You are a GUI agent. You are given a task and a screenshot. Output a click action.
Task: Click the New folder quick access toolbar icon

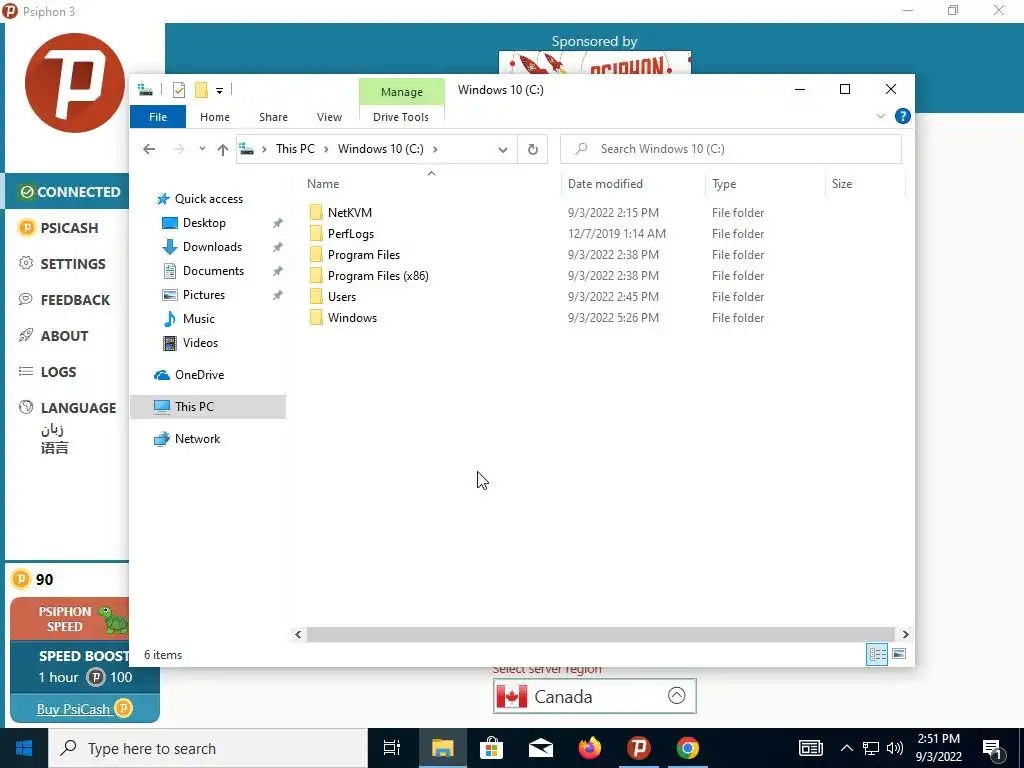tap(201, 90)
